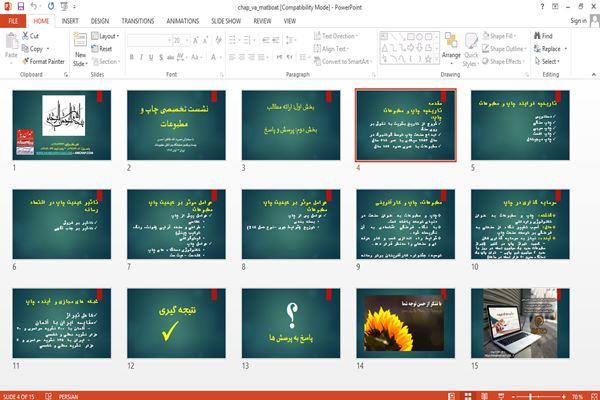Image resolution: width=600 pixels, height=400 pixels.
Task: Click the Paste clipboard icon
Action: (11, 41)
